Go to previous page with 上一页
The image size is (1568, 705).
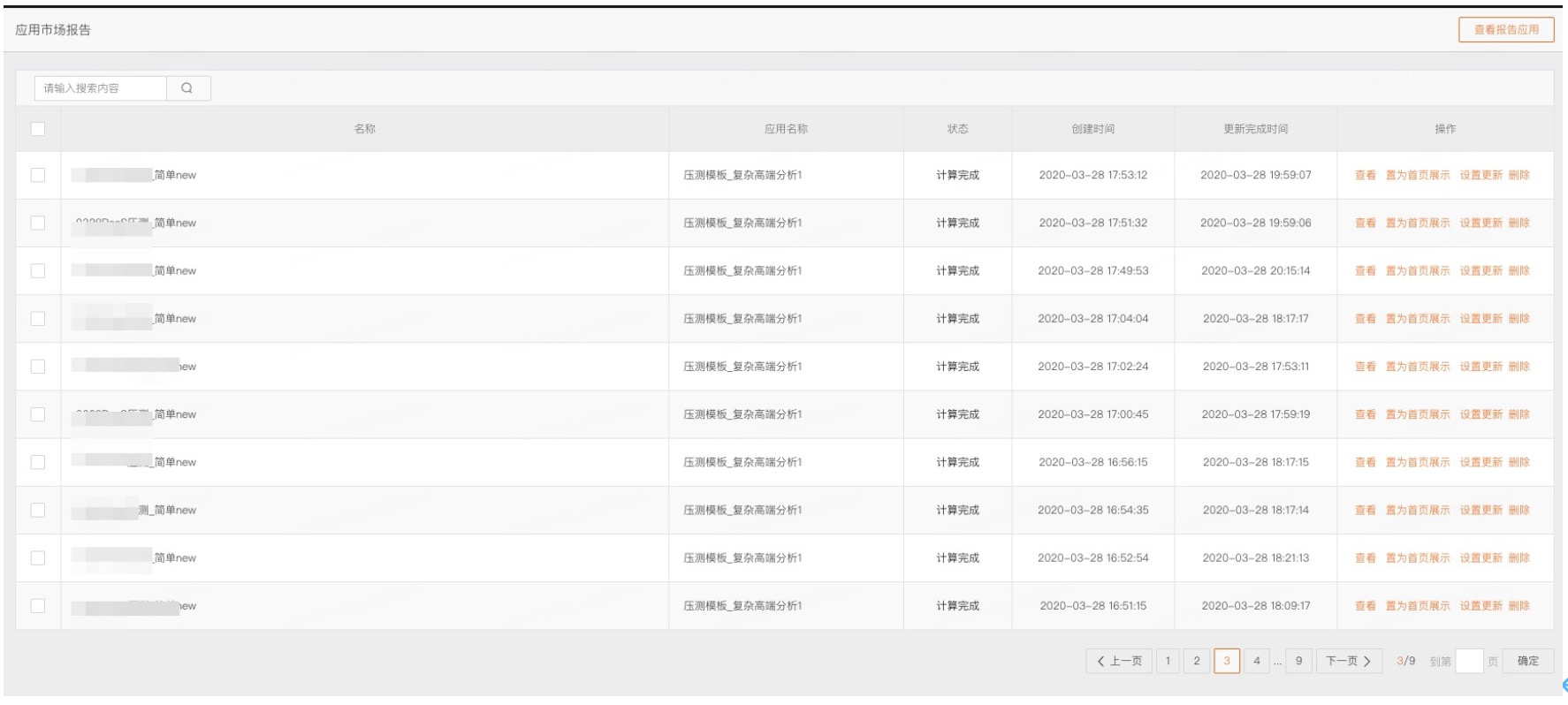tap(1119, 661)
